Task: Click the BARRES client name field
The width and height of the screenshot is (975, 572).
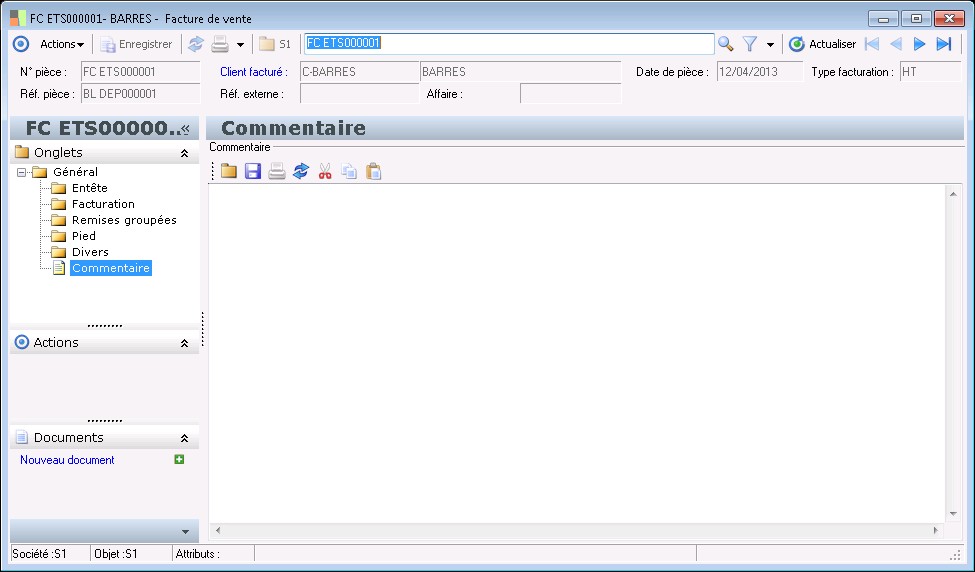Action: click(x=520, y=72)
